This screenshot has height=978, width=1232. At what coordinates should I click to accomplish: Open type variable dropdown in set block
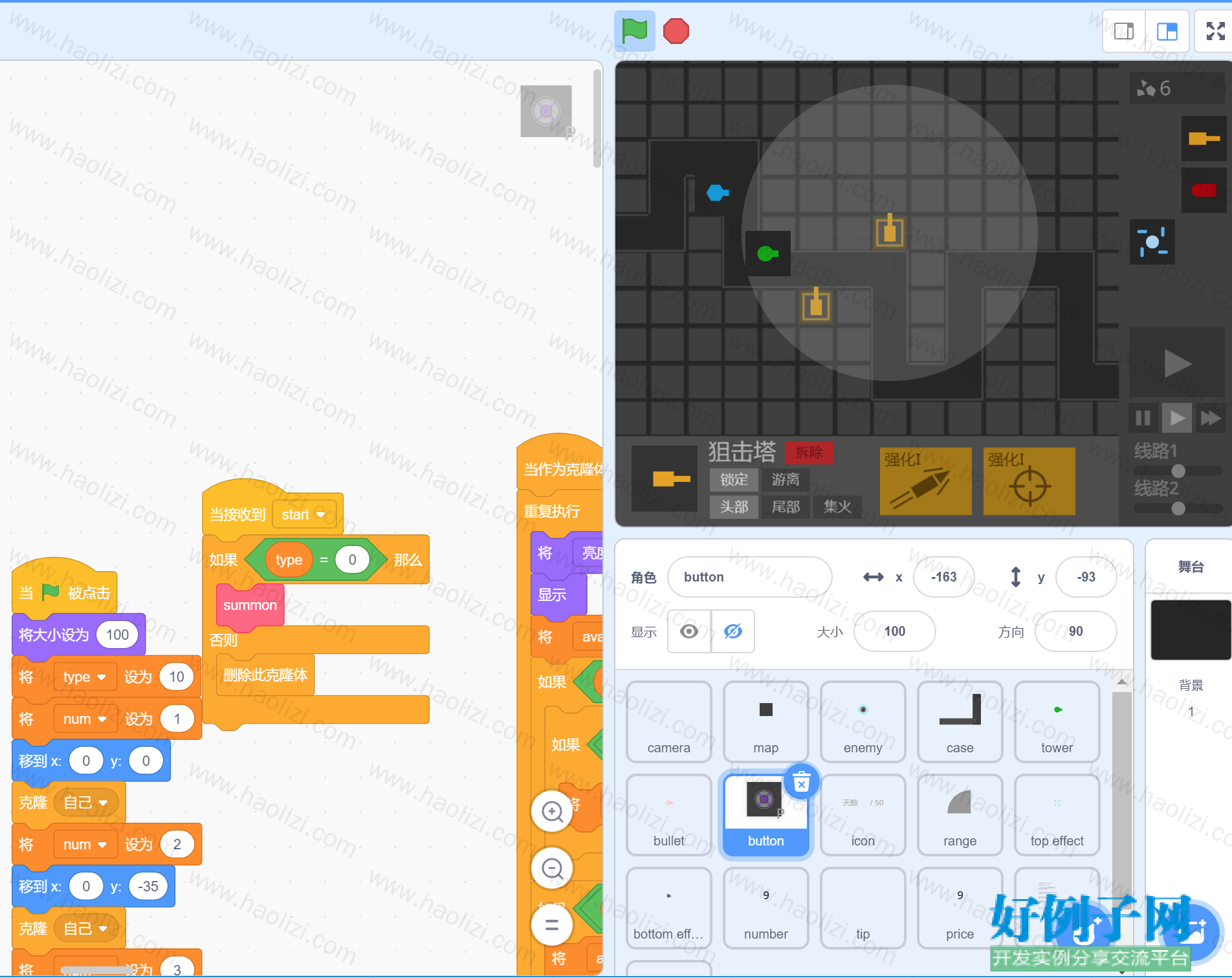tap(85, 677)
